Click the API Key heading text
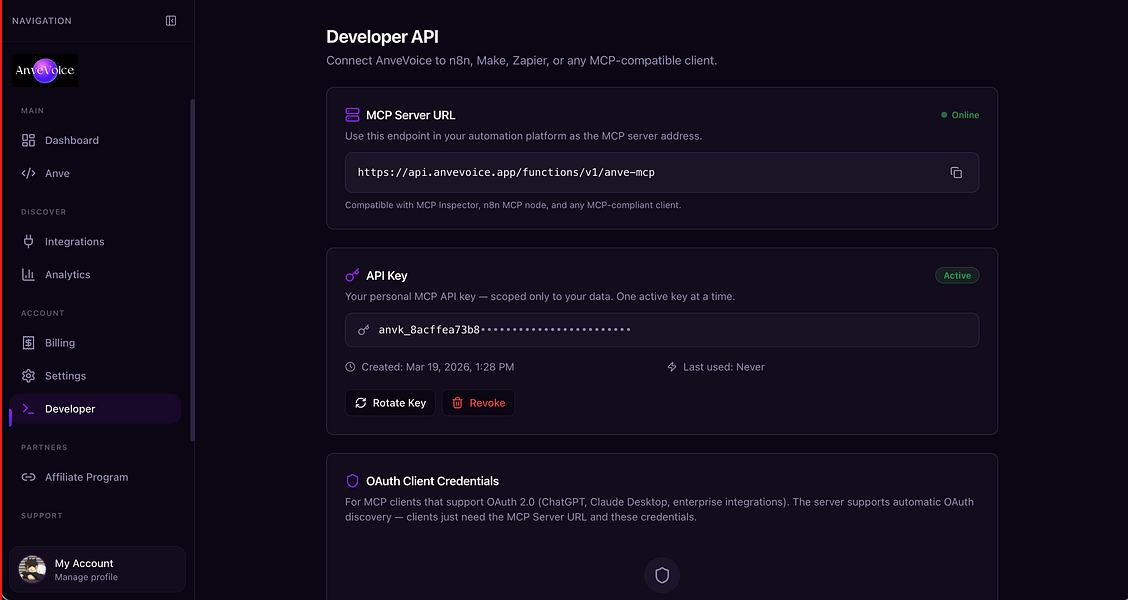Image resolution: width=1128 pixels, height=600 pixels. pyautogui.click(x=387, y=276)
